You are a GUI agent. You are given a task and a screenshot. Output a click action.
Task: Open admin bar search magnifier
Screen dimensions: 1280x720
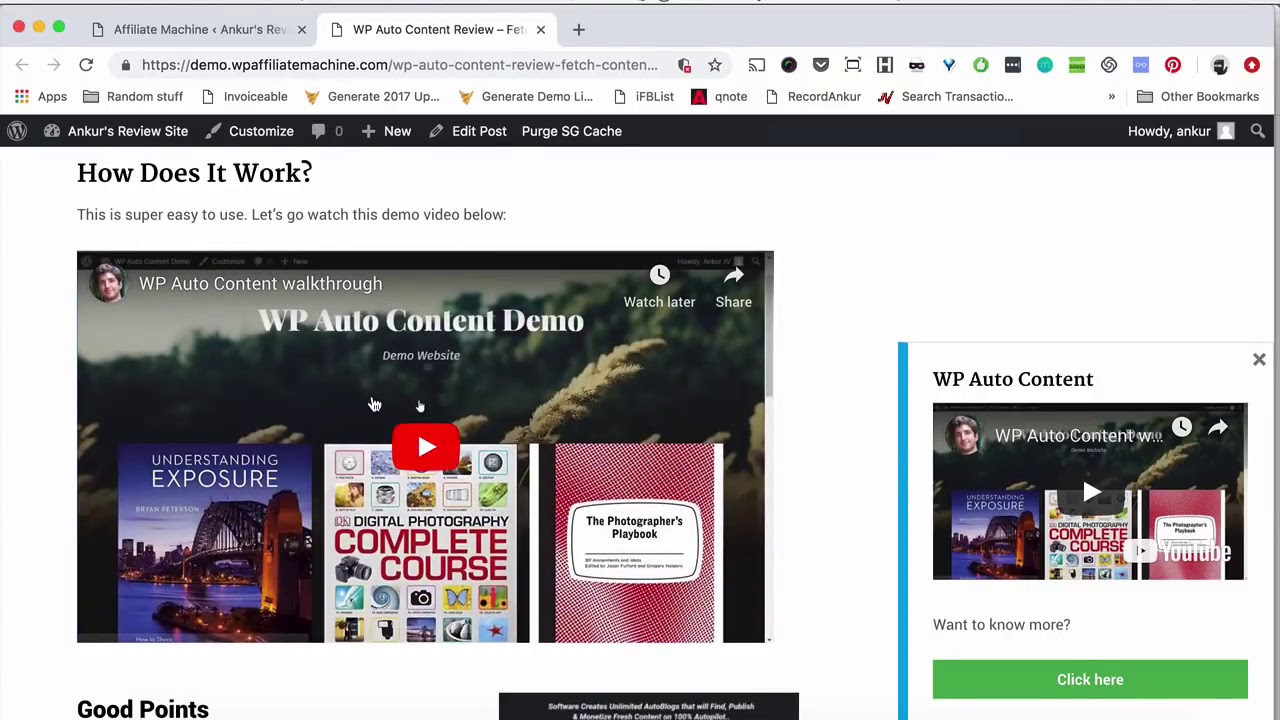[1258, 131]
